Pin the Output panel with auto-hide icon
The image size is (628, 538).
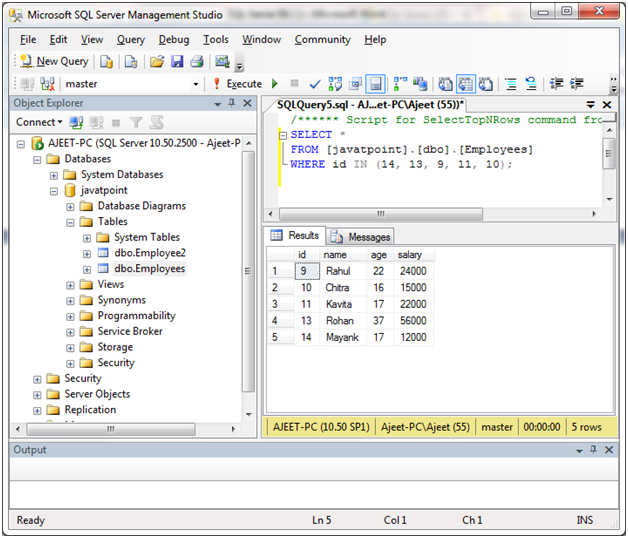point(593,450)
